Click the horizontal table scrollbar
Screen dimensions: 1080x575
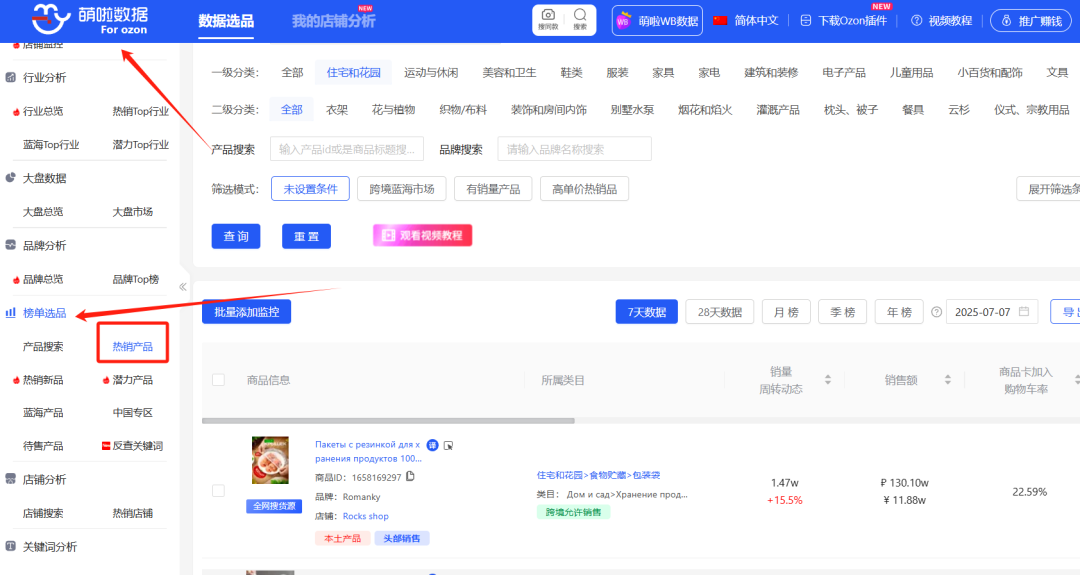pyautogui.click(x=388, y=420)
